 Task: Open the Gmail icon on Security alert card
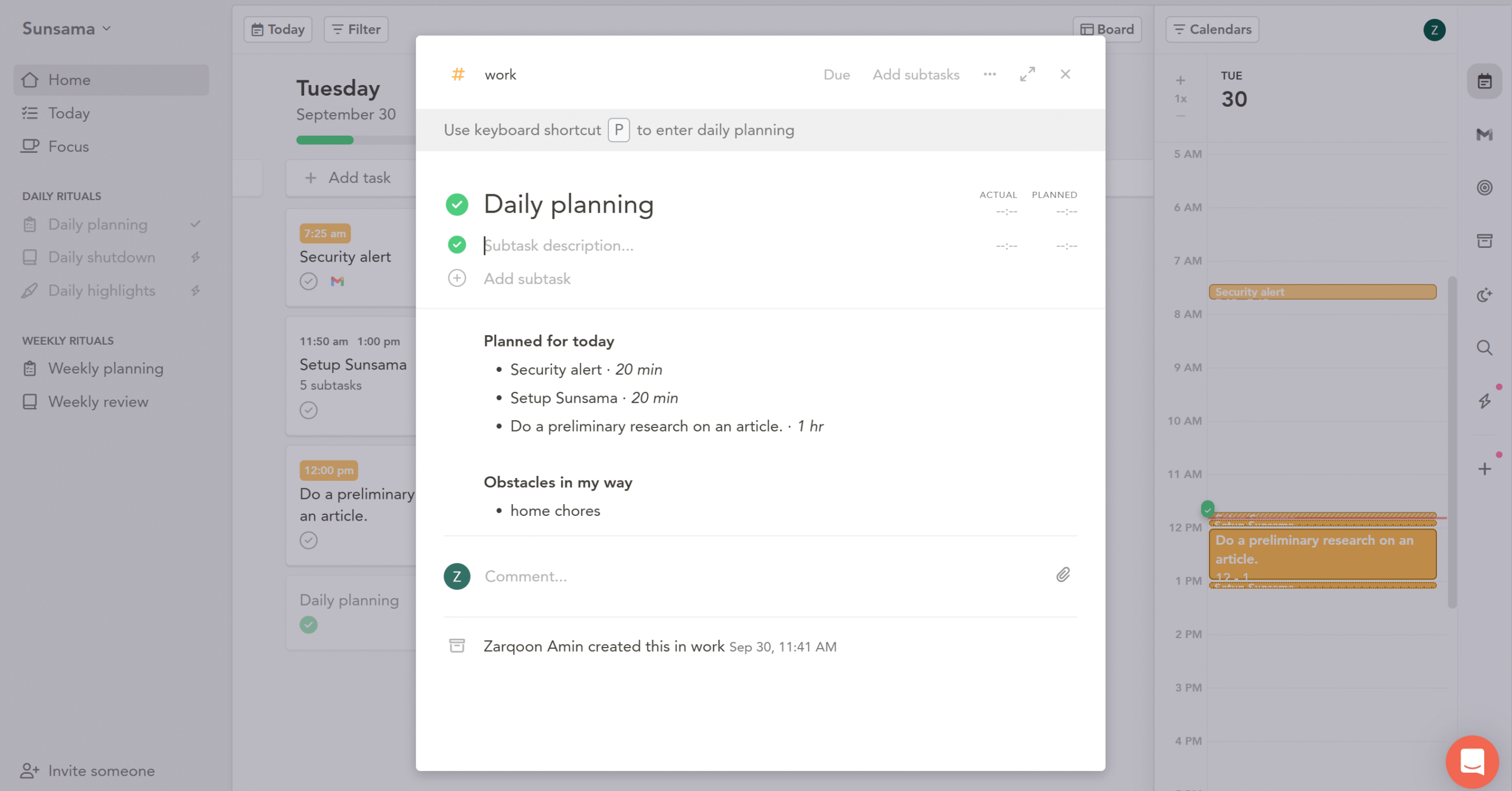[337, 281]
